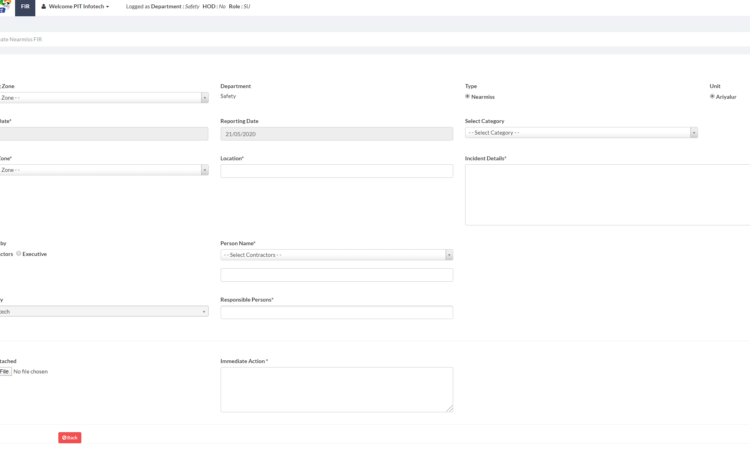Click the Reporting Date field
The width and height of the screenshot is (750, 450).
pos(336,134)
